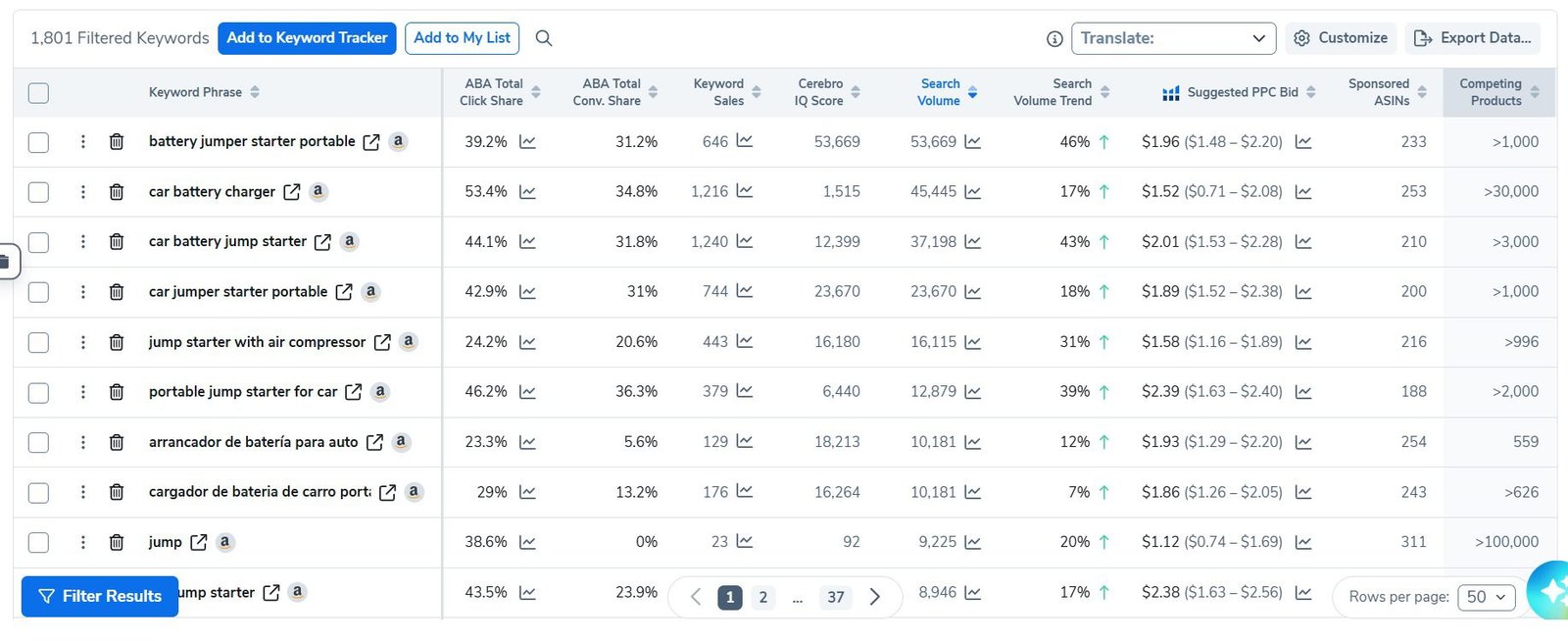
Task: Check the box for 'battery jumper starter portable'
Action: 38,142
